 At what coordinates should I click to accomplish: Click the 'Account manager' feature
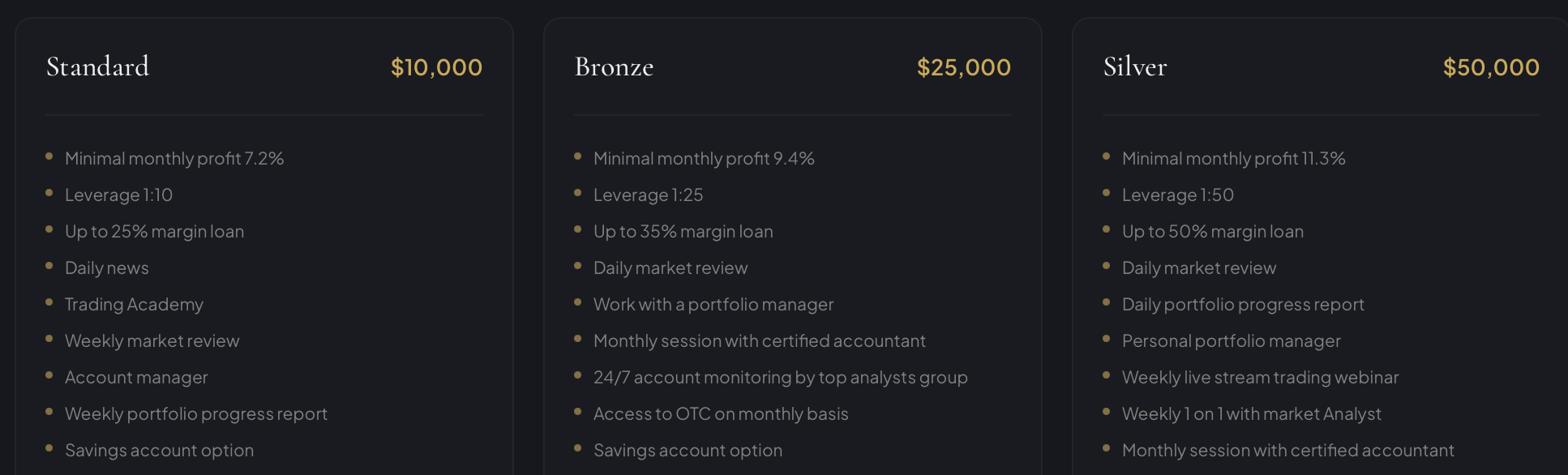136,378
